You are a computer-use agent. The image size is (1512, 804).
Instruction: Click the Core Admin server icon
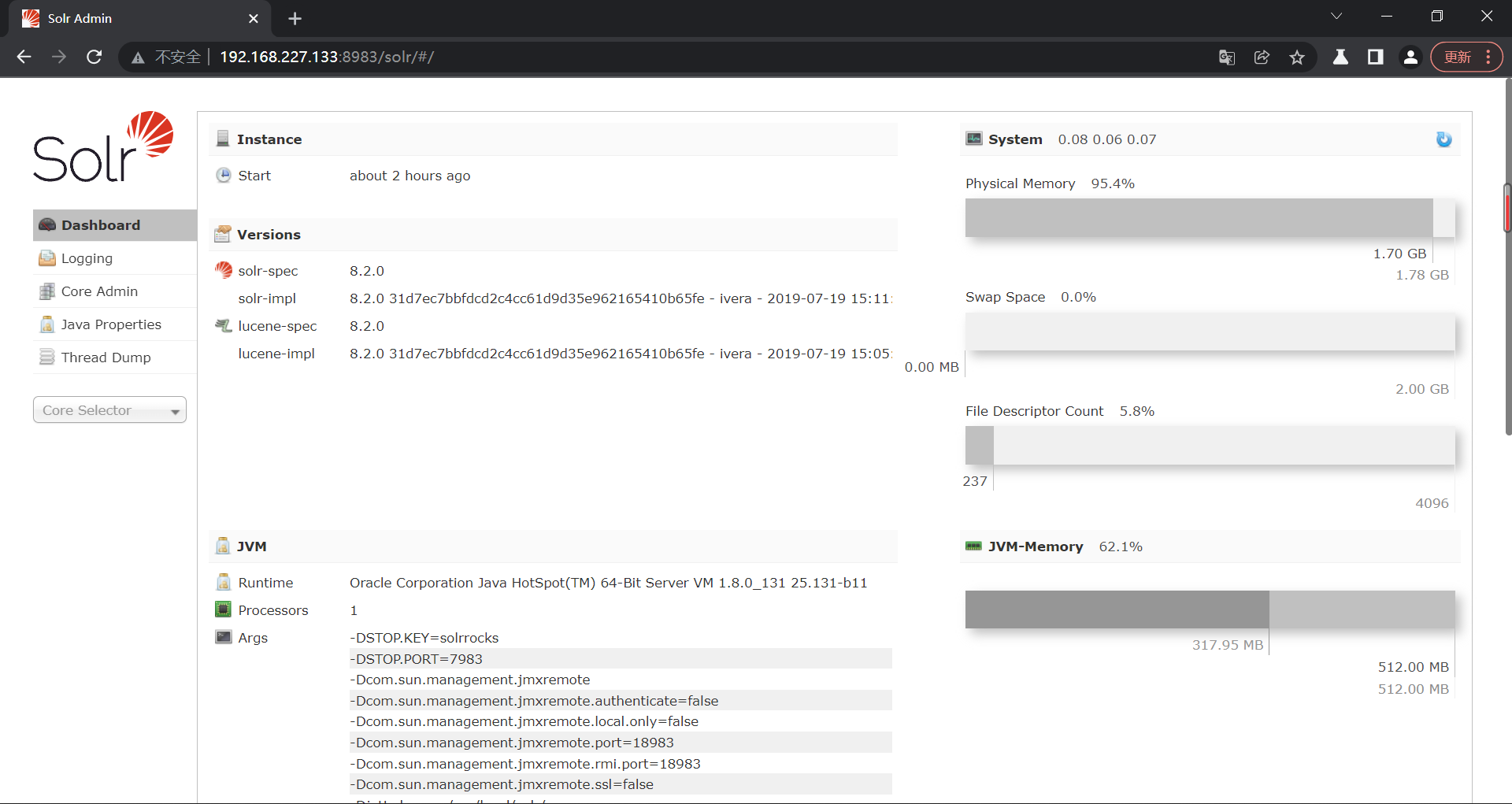click(47, 291)
